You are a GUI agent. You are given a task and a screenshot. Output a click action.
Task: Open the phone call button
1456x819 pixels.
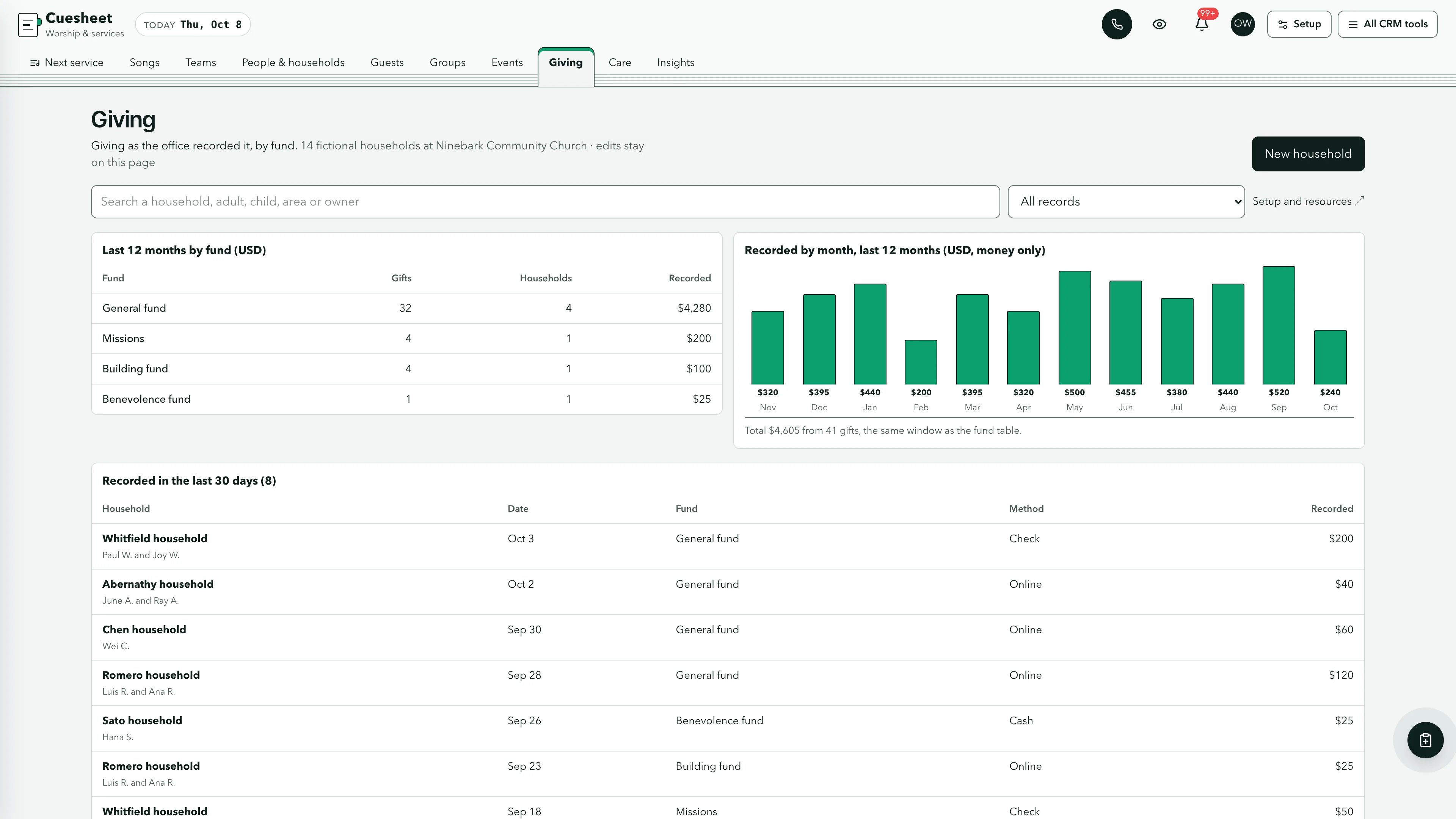1116,24
